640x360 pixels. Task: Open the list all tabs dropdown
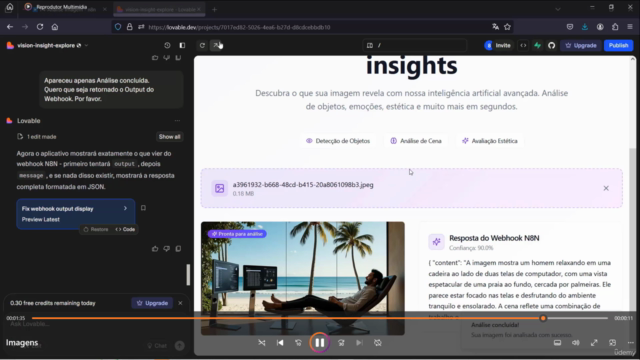(x=558, y=9)
